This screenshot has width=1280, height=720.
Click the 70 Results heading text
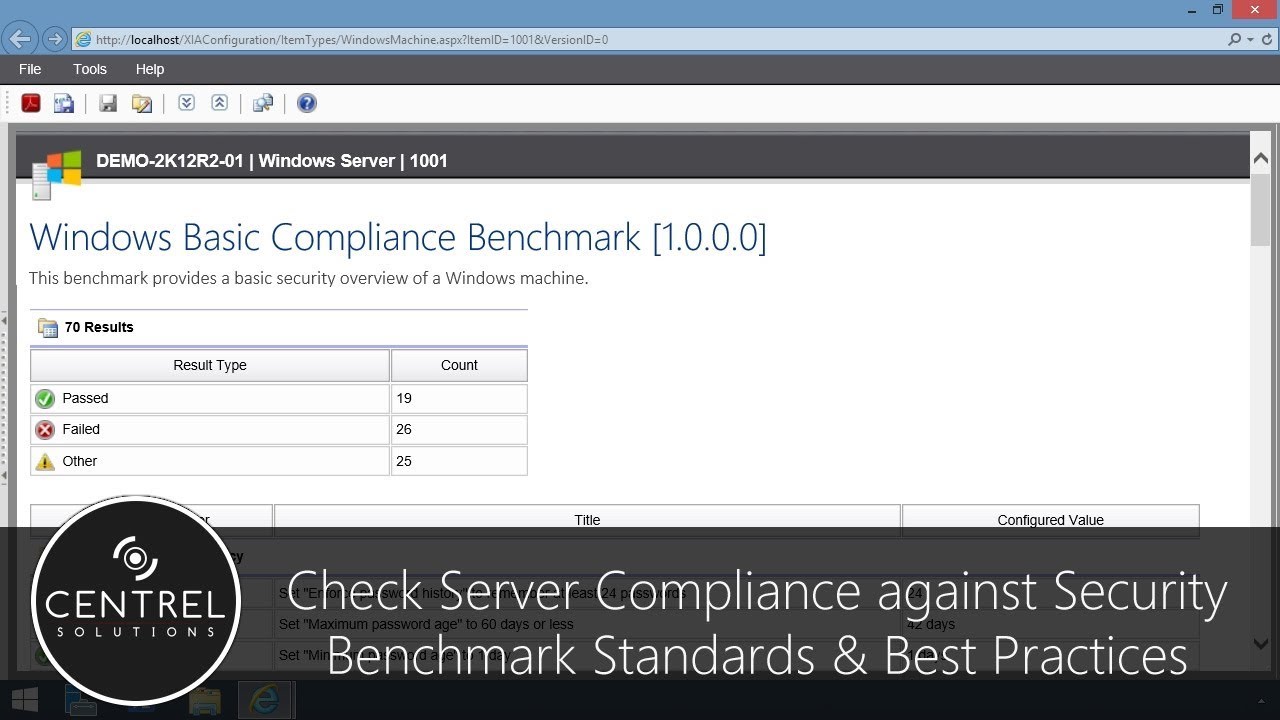(99, 327)
